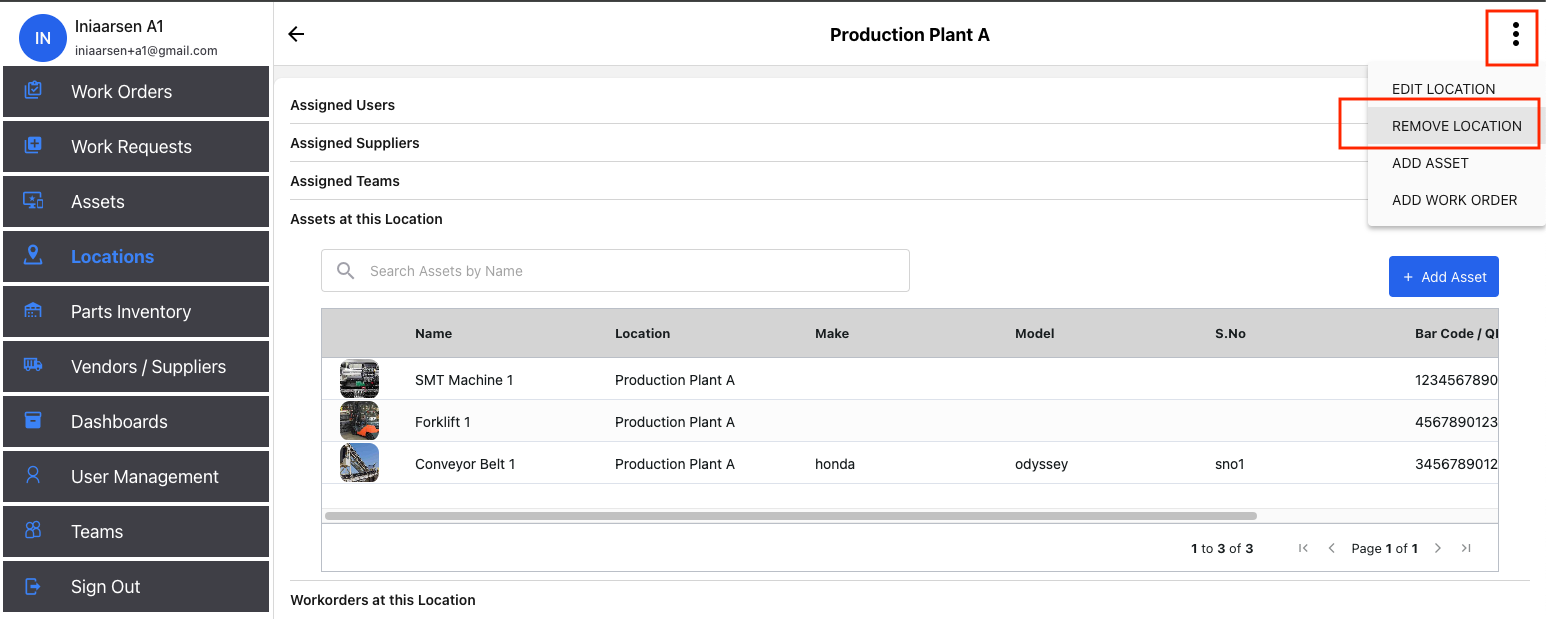Choose Edit Location menu entry
This screenshot has width=1546, height=619.
(1443, 89)
